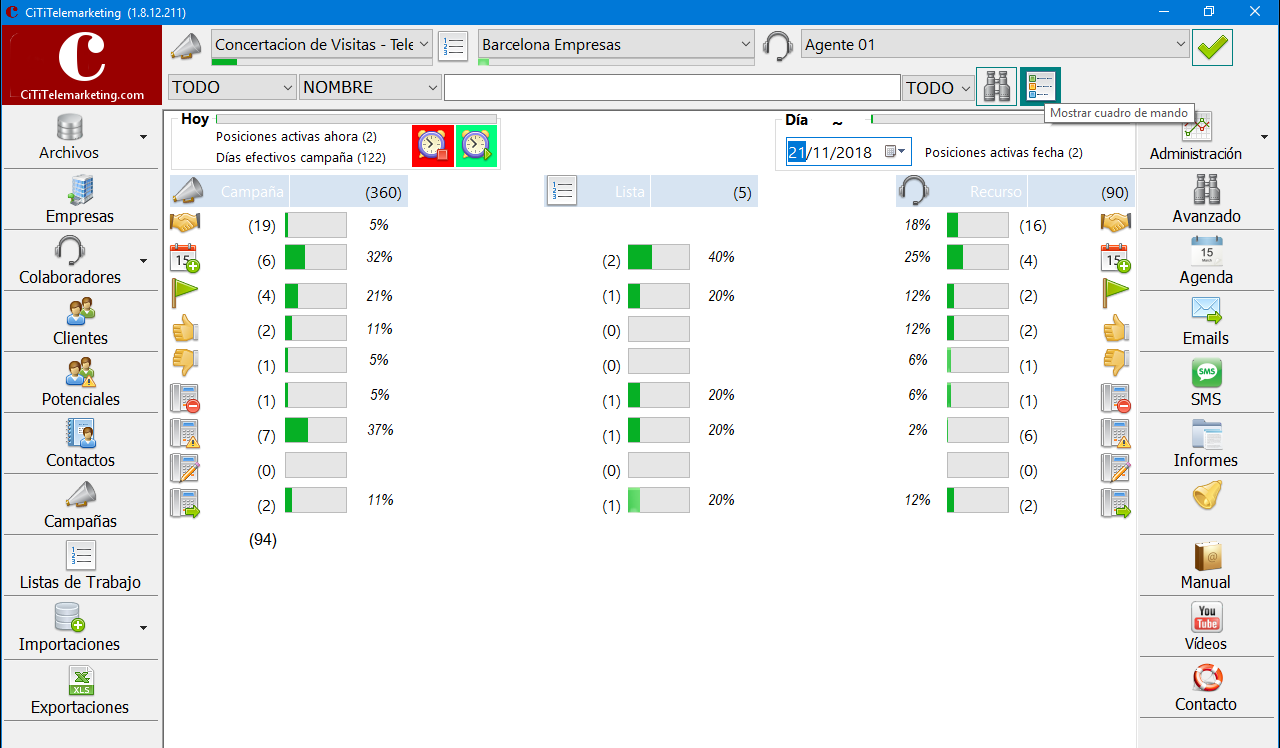
Task: Open the YouTube Vídeos link
Action: [1206, 627]
